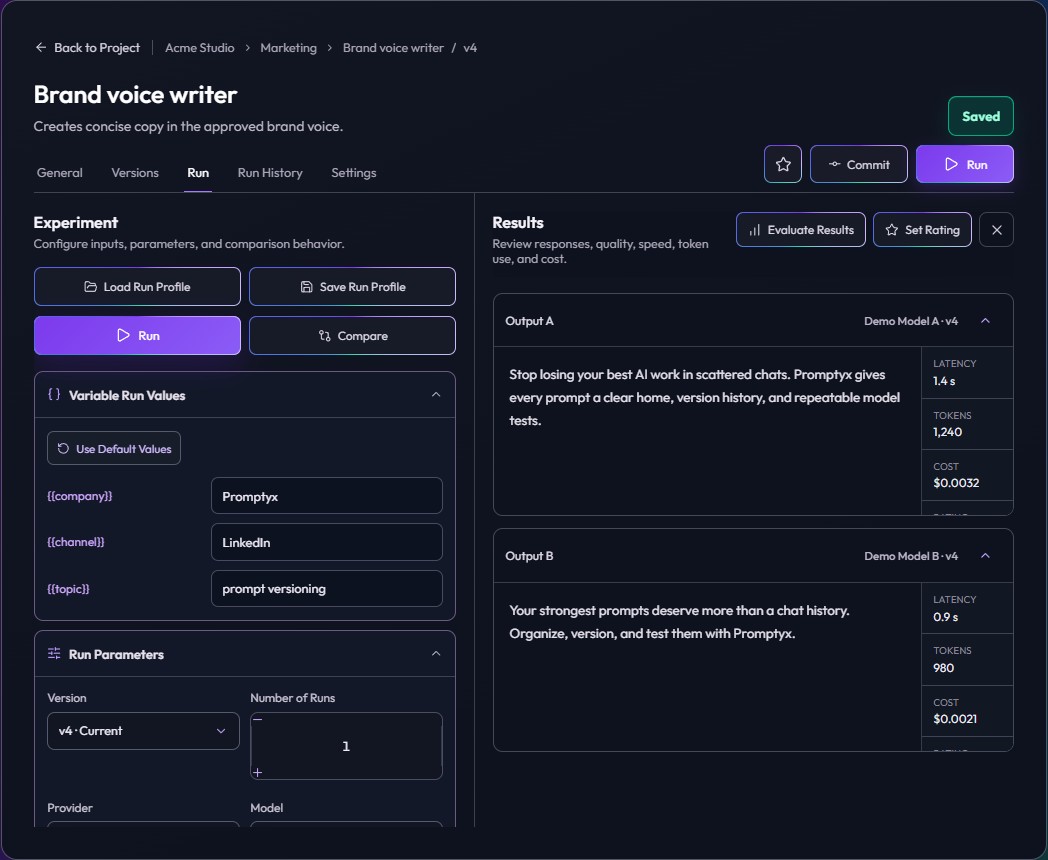The image size is (1048, 860).
Task: Click the Saved status badge
Action: coord(980,116)
